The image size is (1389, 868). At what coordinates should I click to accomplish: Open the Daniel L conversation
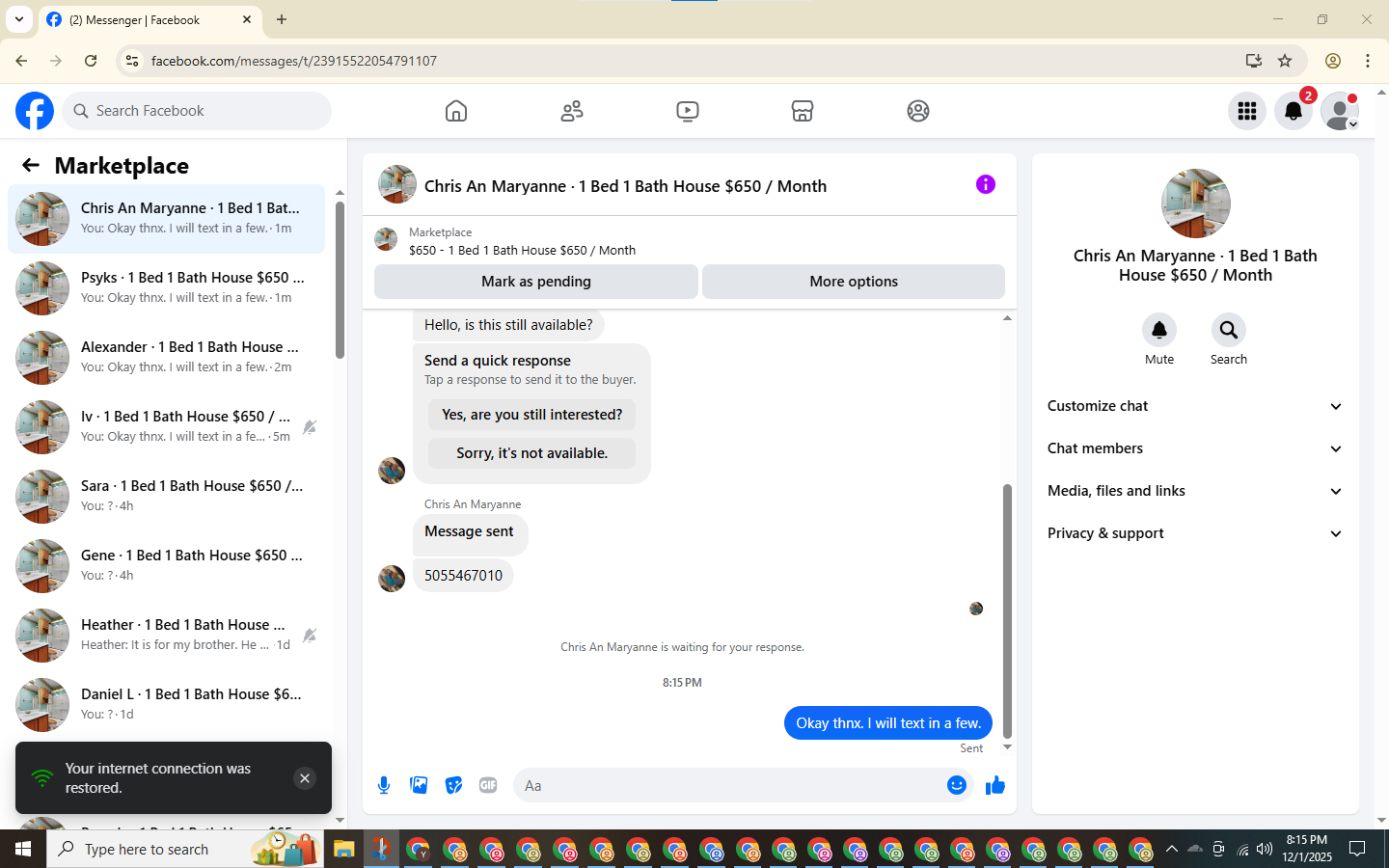pos(167,705)
